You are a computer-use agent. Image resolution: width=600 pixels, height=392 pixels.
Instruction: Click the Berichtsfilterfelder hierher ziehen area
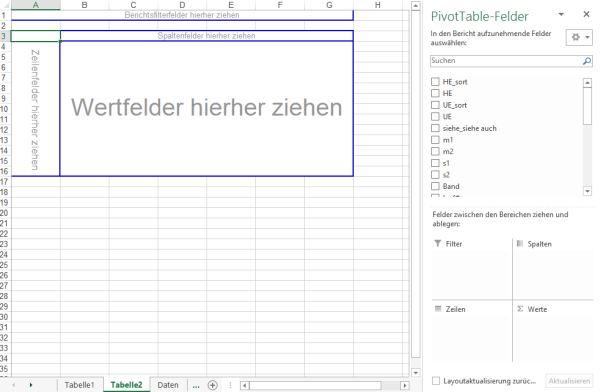click(182, 15)
